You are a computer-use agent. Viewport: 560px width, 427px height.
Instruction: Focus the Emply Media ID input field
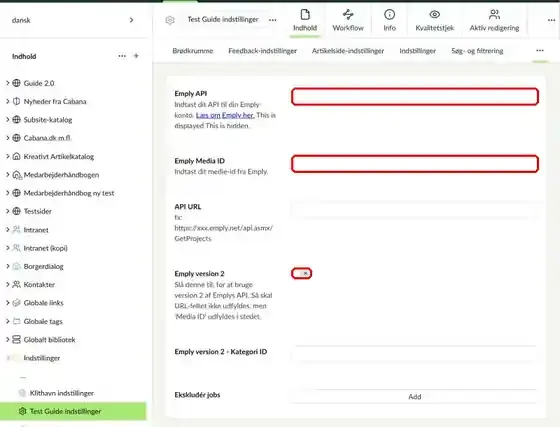coord(415,164)
